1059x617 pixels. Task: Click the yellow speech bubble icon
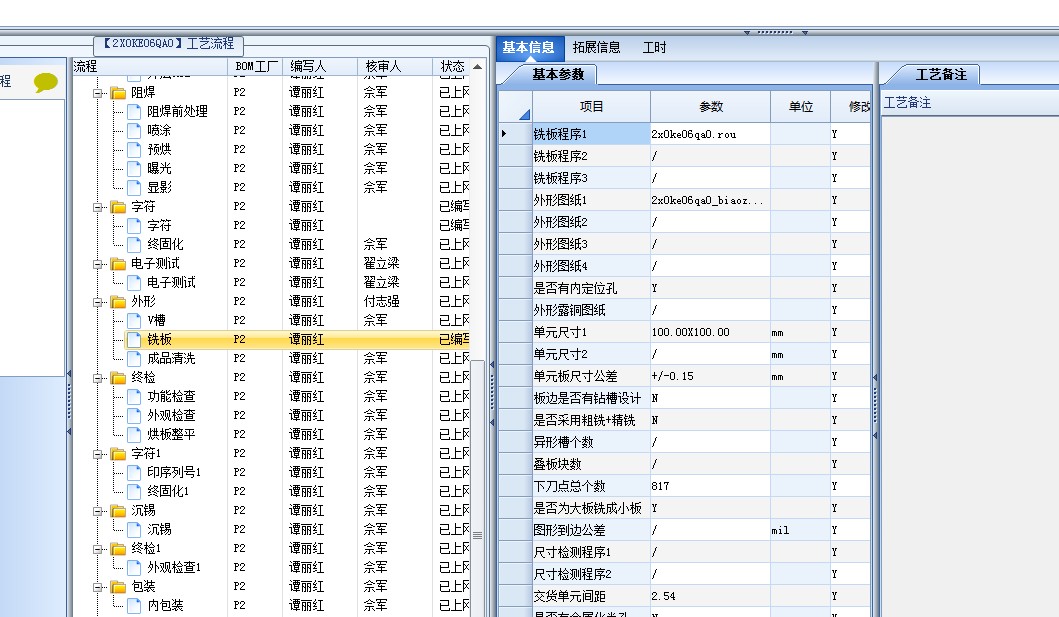[x=45, y=82]
